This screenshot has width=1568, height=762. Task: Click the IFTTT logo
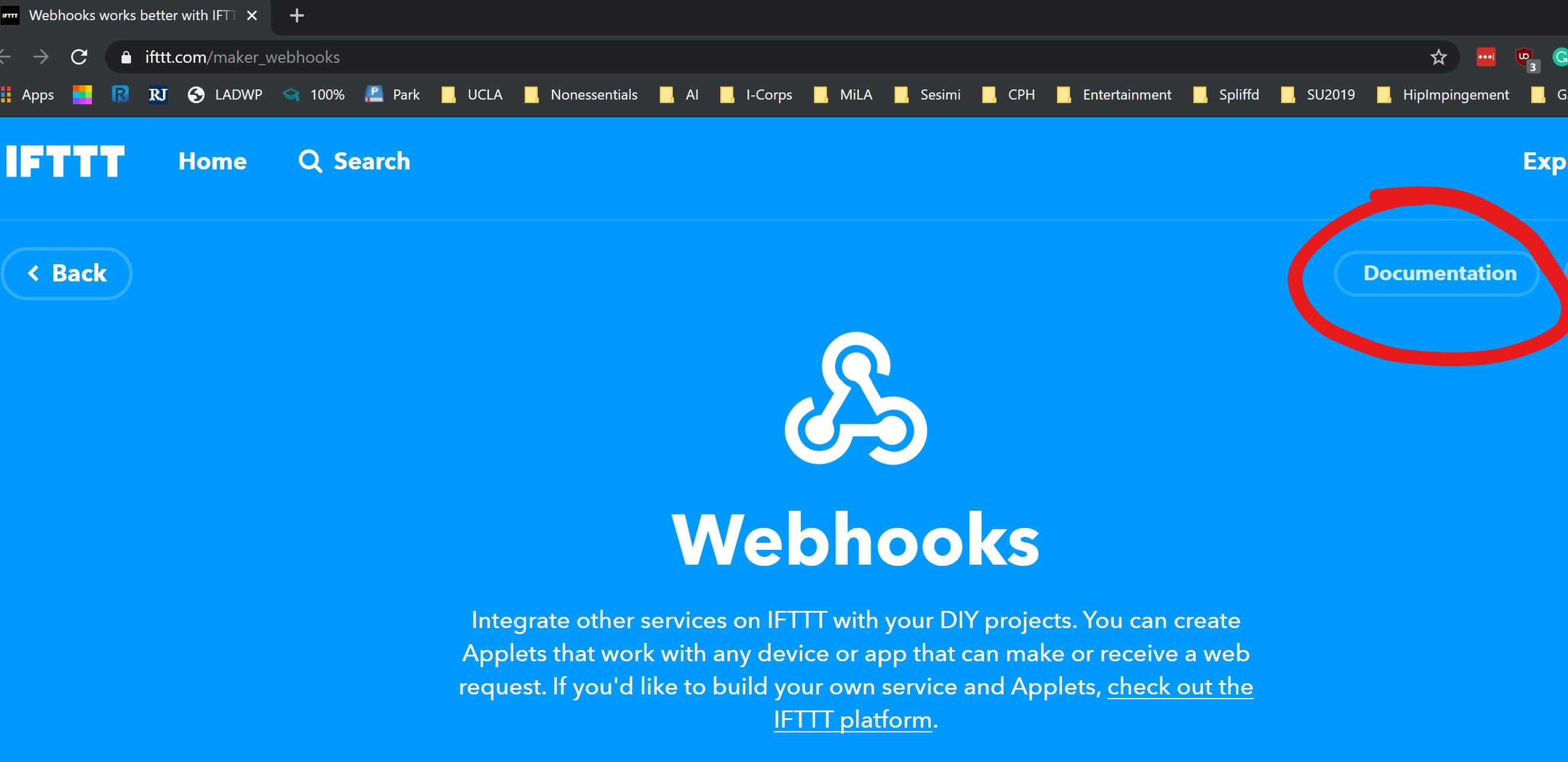(65, 161)
